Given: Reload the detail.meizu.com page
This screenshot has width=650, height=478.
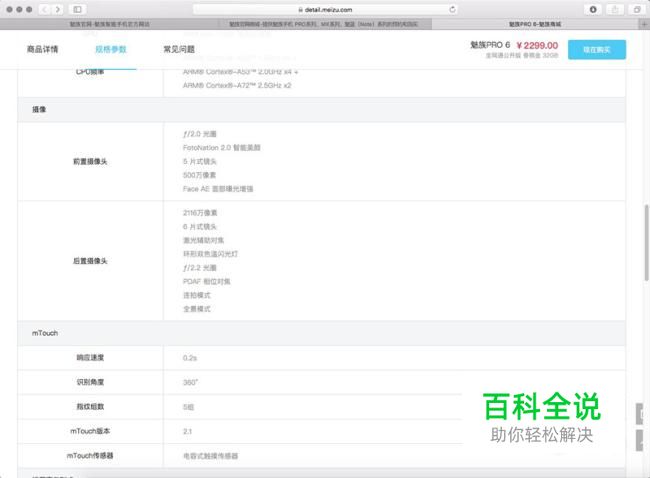Looking at the screenshot, I should tap(452, 9).
